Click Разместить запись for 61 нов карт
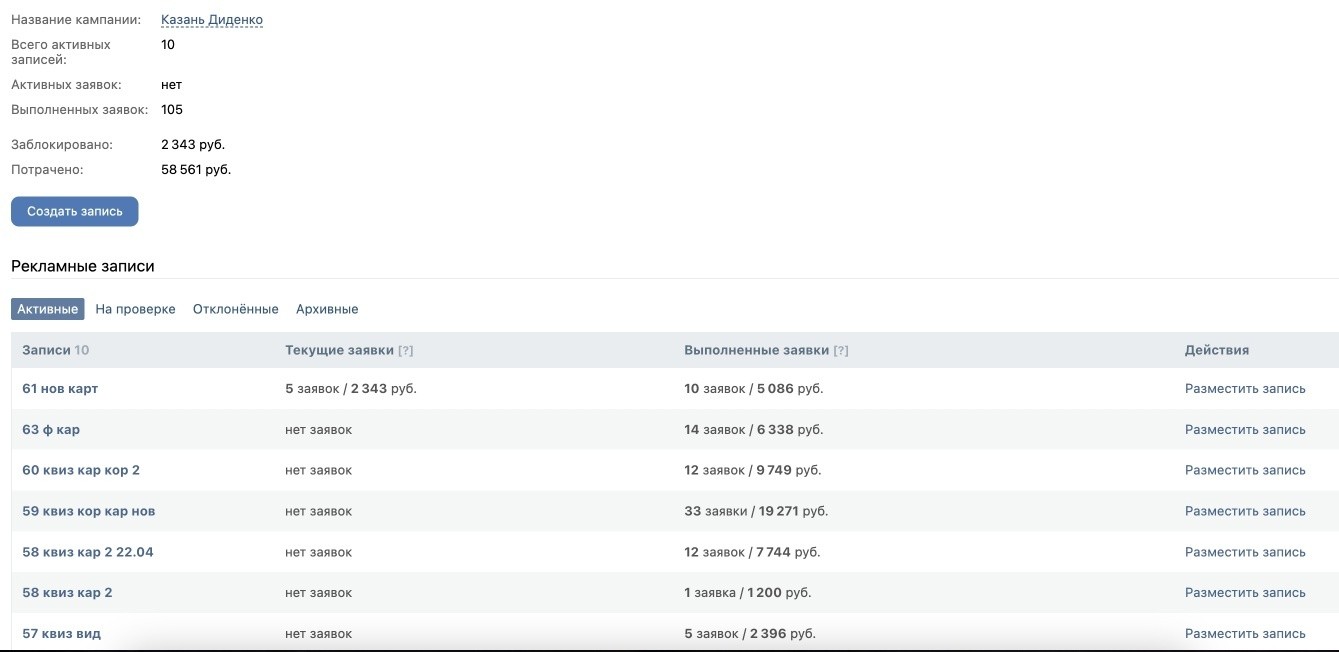The image size is (1339, 652). pyautogui.click(x=1245, y=388)
